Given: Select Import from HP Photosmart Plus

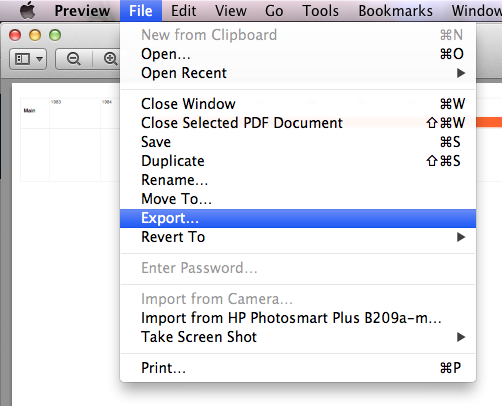Looking at the screenshot, I should click(298, 318).
